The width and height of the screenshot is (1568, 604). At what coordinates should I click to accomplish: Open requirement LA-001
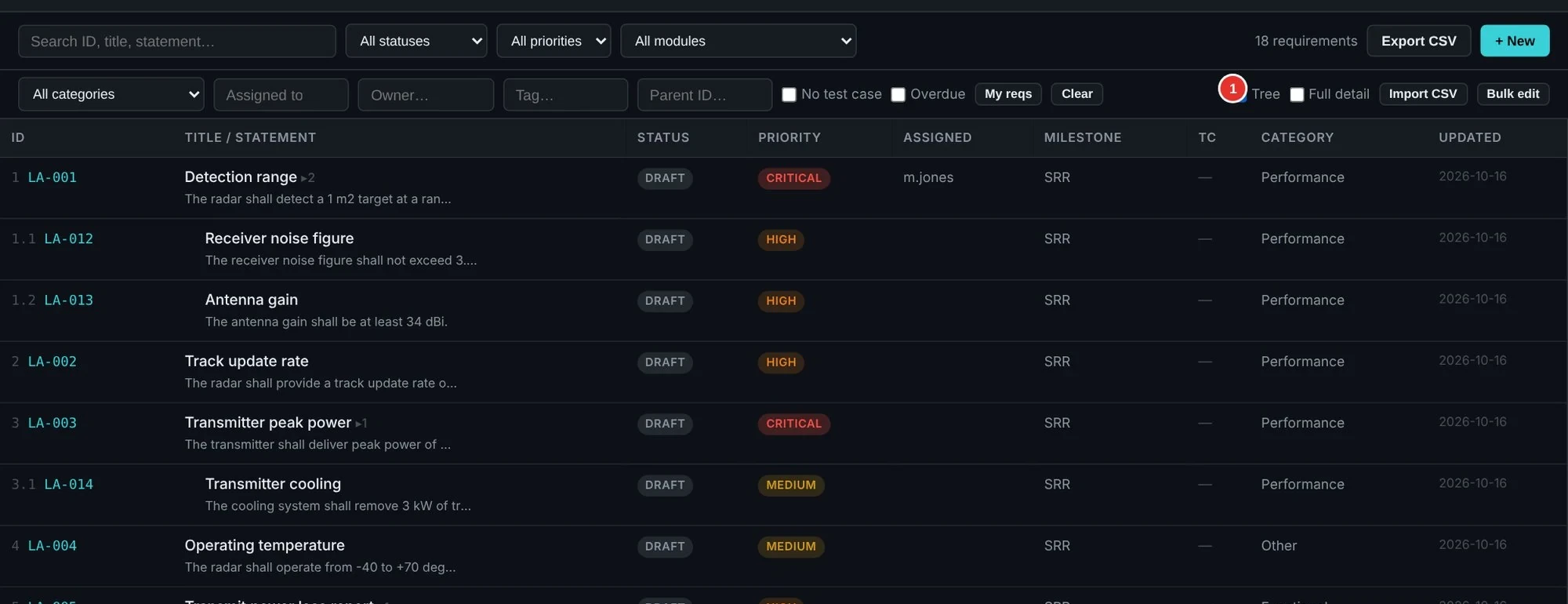click(53, 177)
